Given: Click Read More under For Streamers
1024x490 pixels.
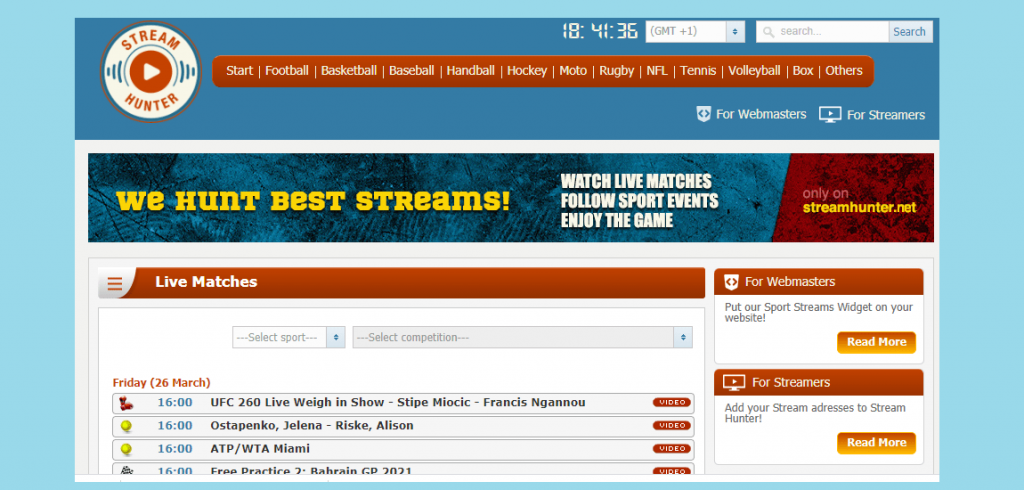Looking at the screenshot, I should [876, 442].
